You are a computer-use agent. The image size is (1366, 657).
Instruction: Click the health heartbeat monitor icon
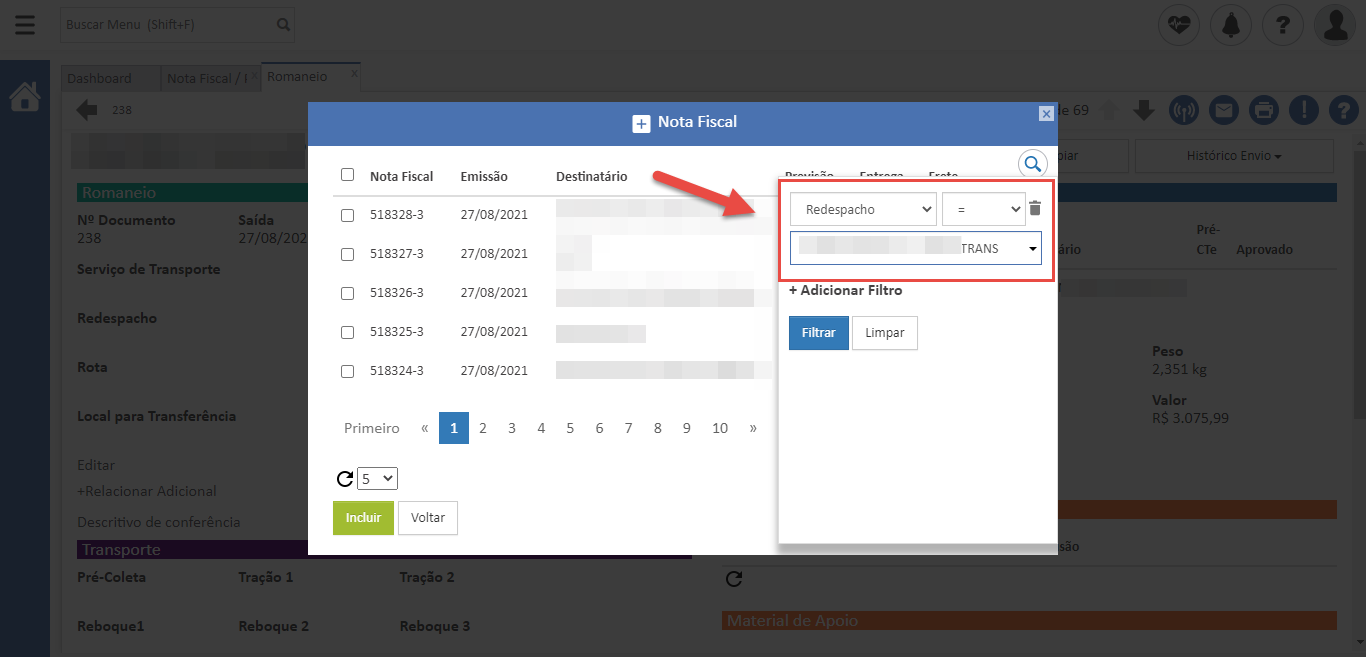1179,25
